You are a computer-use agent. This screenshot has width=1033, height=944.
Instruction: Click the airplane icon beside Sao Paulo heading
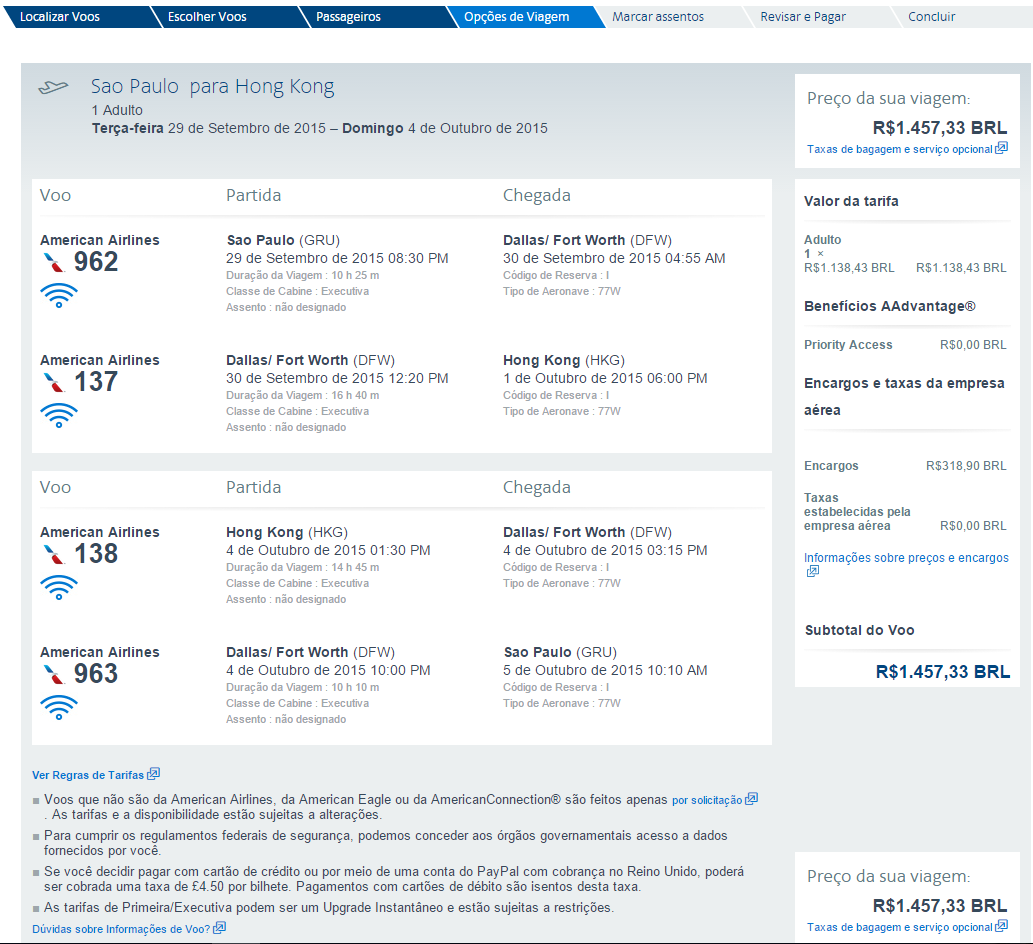[53, 87]
